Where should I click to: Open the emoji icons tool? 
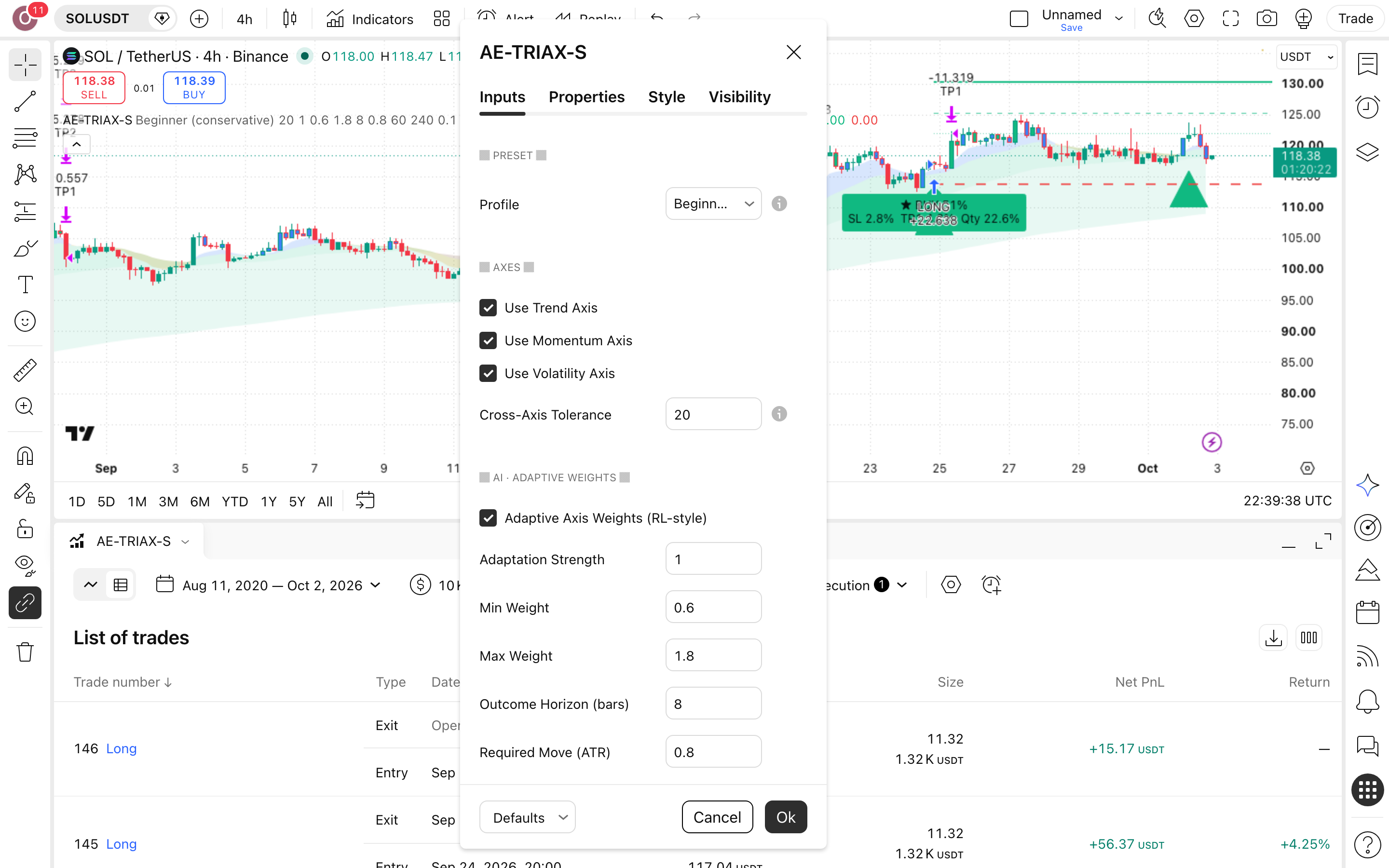point(25,322)
